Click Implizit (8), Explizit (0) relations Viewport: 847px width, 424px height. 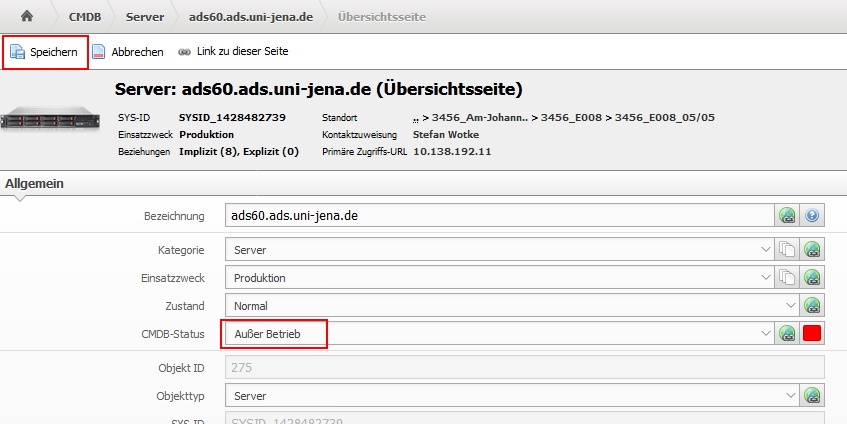pos(239,152)
